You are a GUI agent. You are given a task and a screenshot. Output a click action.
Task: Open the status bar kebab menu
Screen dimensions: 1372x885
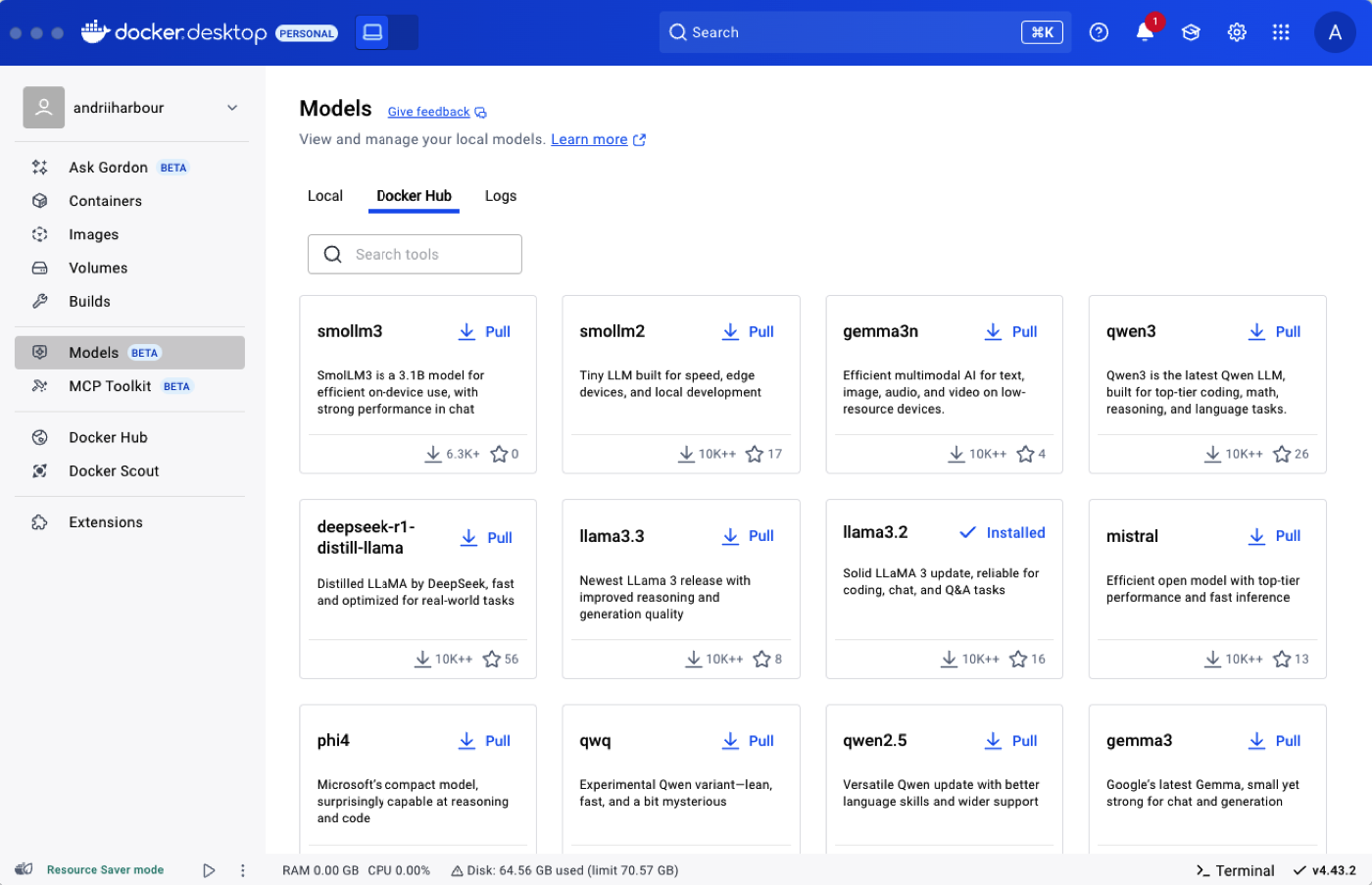pyautogui.click(x=242, y=870)
